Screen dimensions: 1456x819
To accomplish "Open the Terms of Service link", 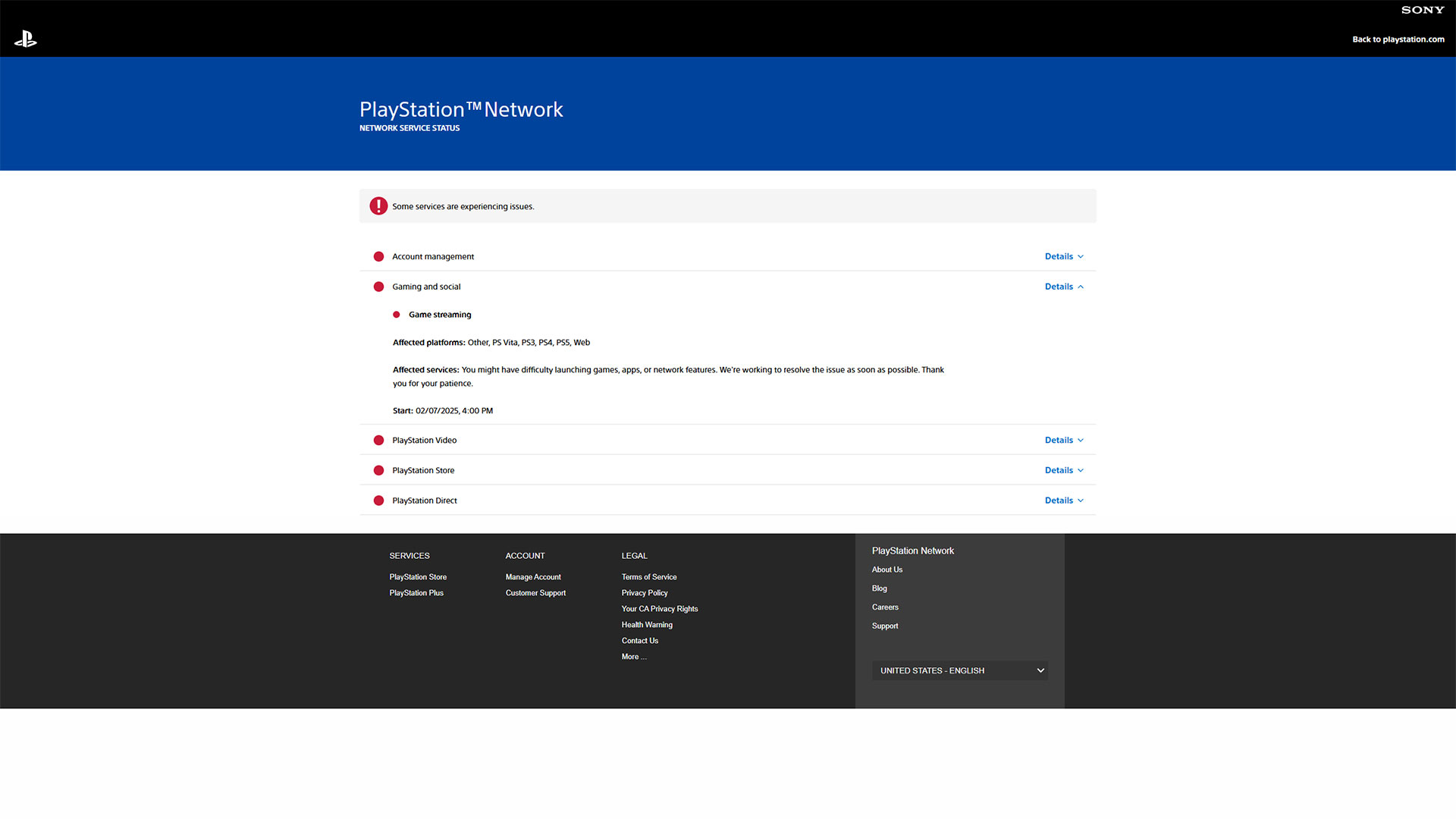I will pos(648,577).
